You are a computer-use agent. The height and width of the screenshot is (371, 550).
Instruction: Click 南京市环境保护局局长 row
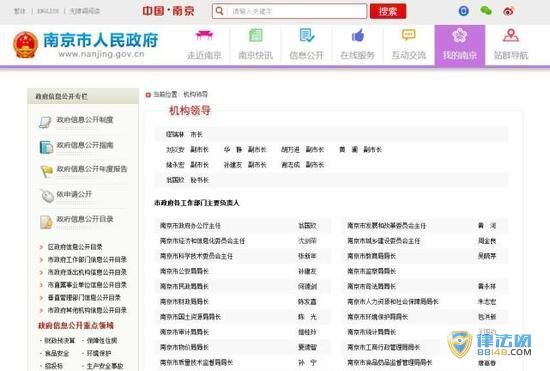point(424,317)
